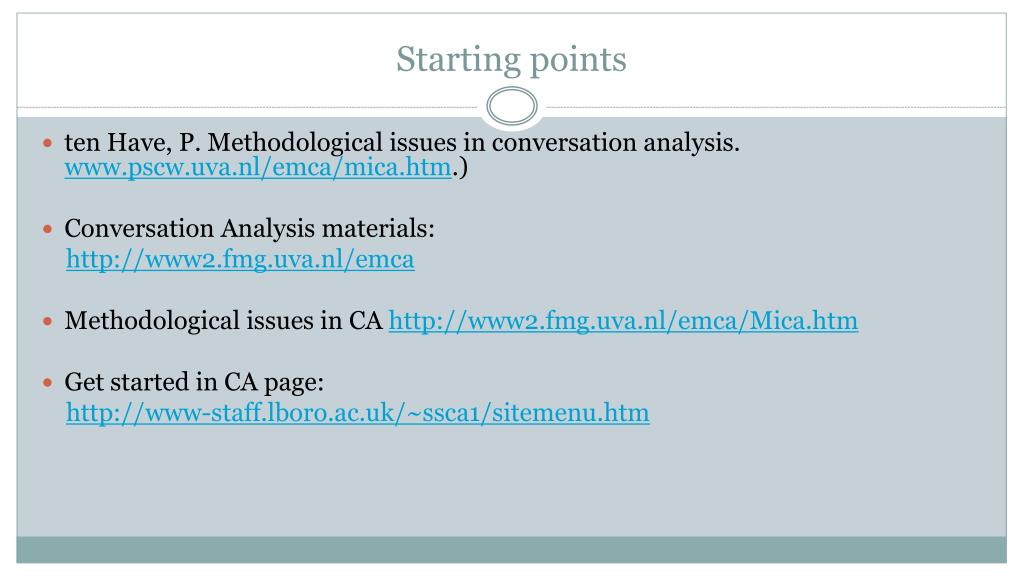Visit the www-staff.lboro.ac.uk sitemenu.htm link

357,412
